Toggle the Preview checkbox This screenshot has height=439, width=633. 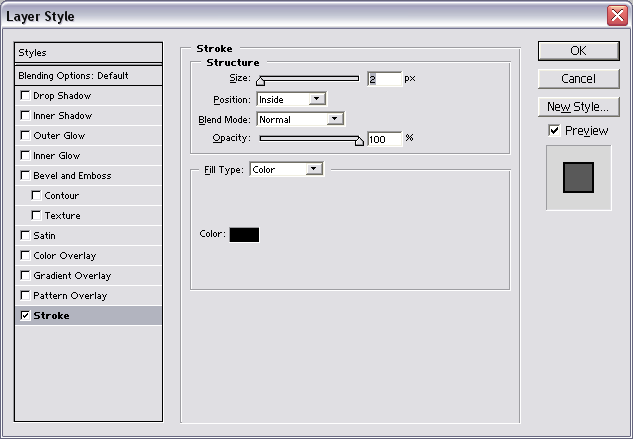pos(554,130)
